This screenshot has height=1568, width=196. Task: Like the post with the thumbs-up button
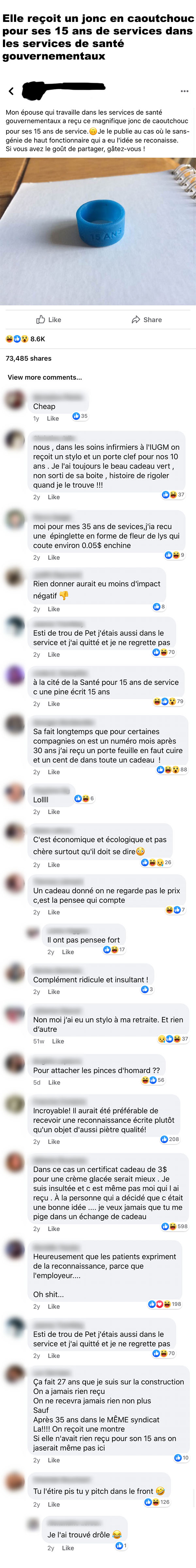(x=49, y=320)
